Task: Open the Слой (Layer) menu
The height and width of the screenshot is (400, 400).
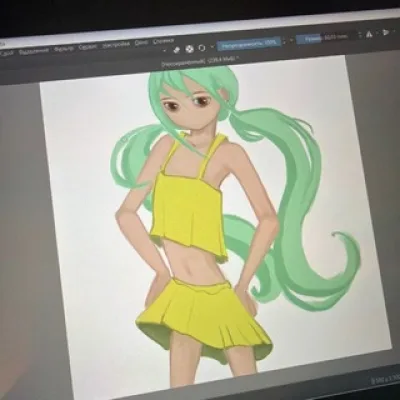Action: (x=7, y=53)
